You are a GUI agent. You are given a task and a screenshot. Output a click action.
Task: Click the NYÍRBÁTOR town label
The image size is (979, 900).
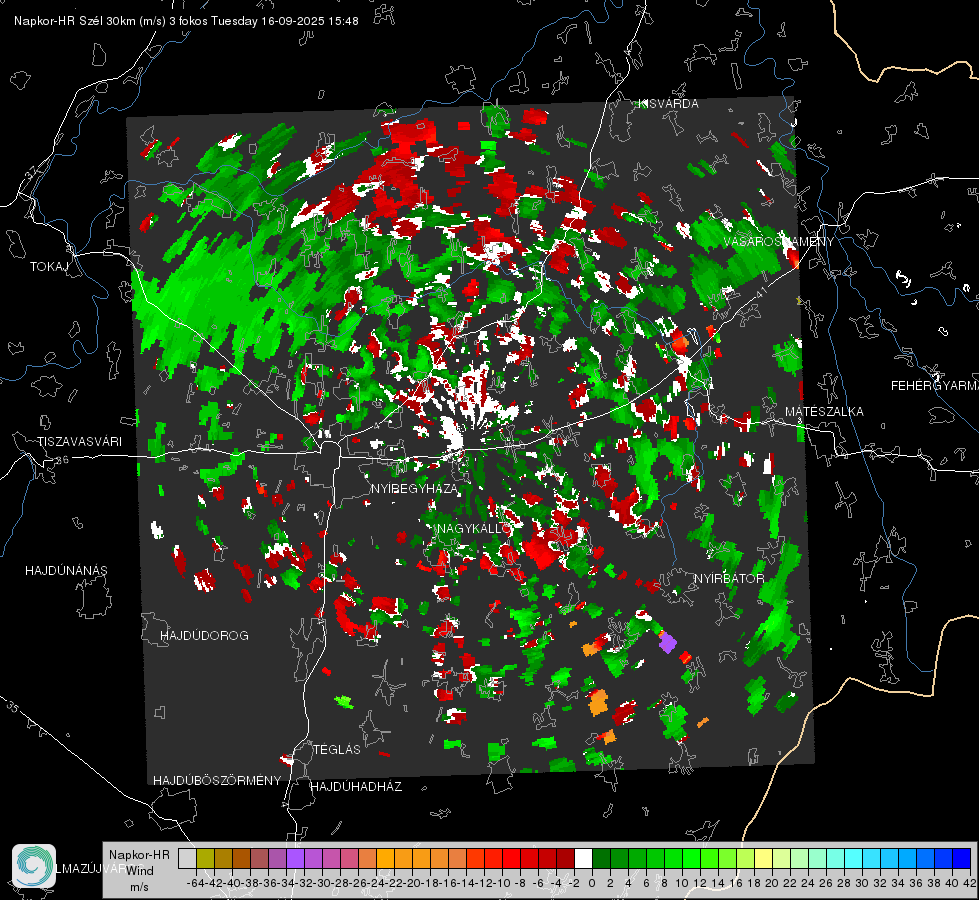729,578
